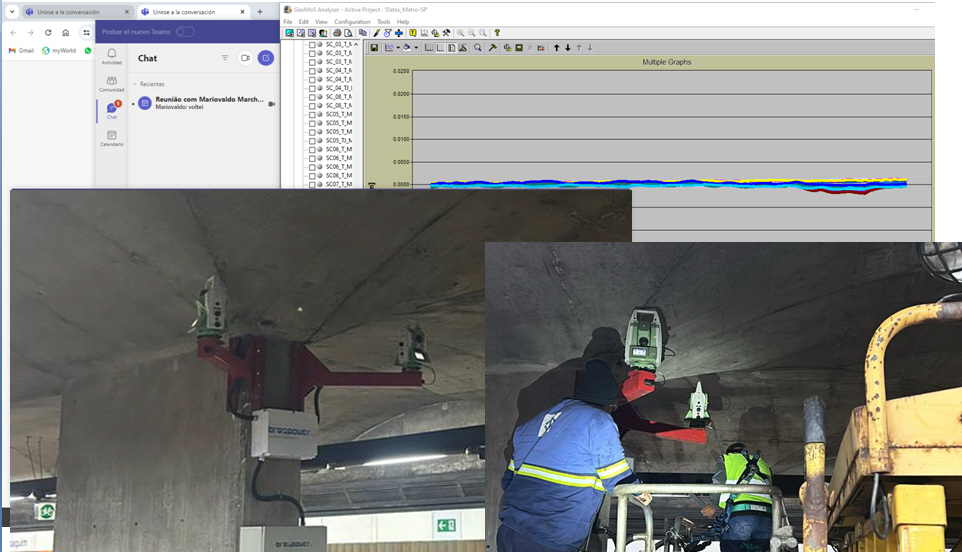
Task: Click the browser back arrow
Action: pyautogui.click(x=13, y=33)
